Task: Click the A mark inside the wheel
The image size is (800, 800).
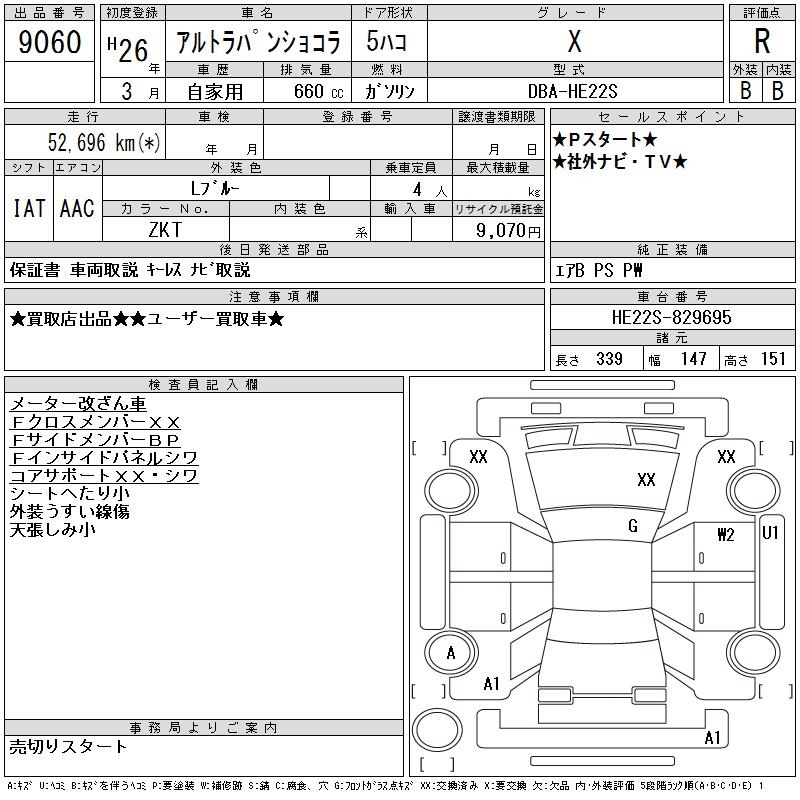Action: [x=451, y=653]
